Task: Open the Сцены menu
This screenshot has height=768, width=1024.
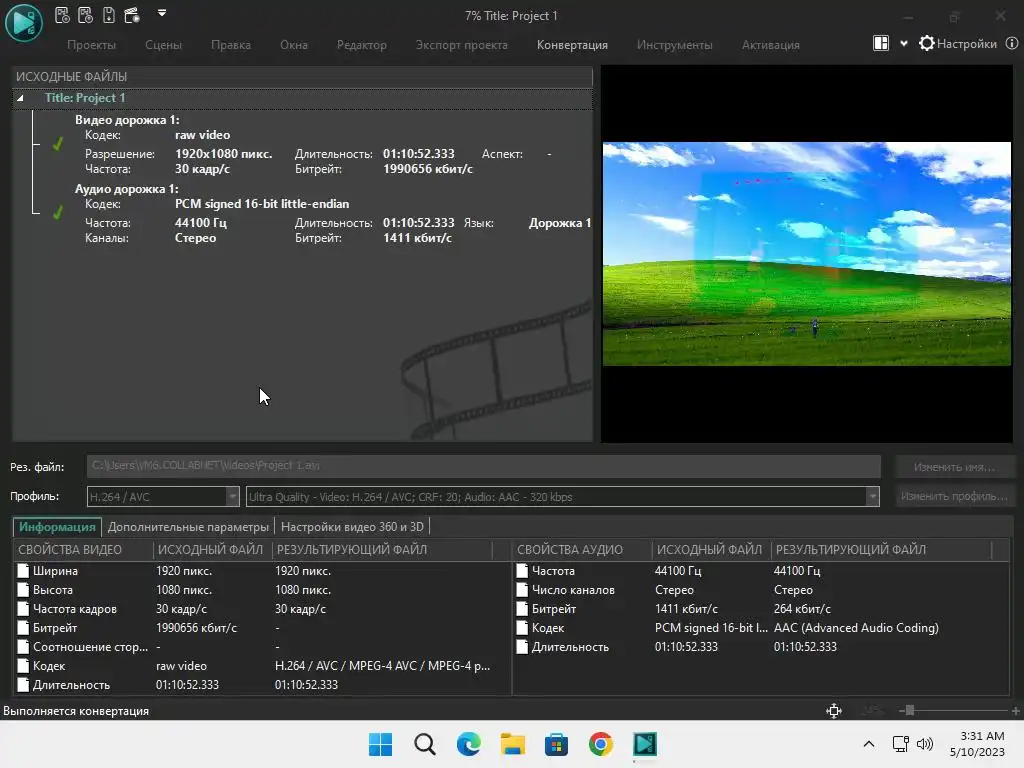Action: (163, 45)
